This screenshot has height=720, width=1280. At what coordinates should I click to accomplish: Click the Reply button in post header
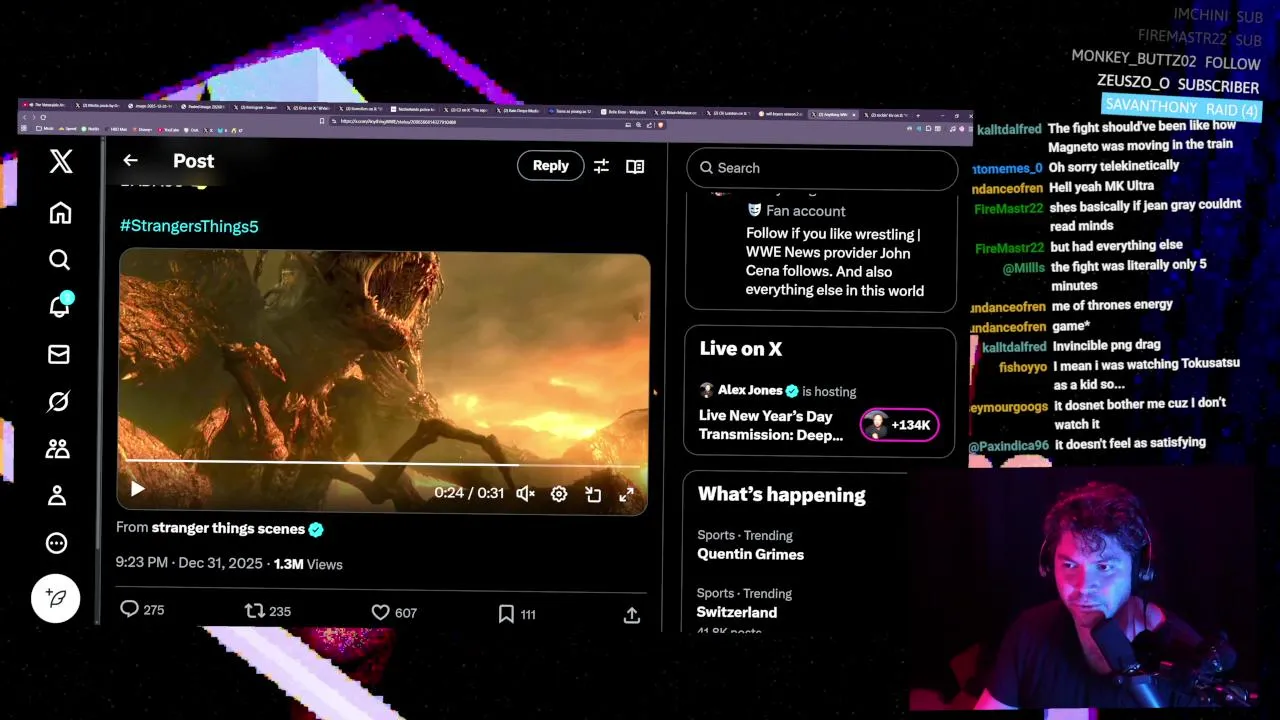click(550, 166)
